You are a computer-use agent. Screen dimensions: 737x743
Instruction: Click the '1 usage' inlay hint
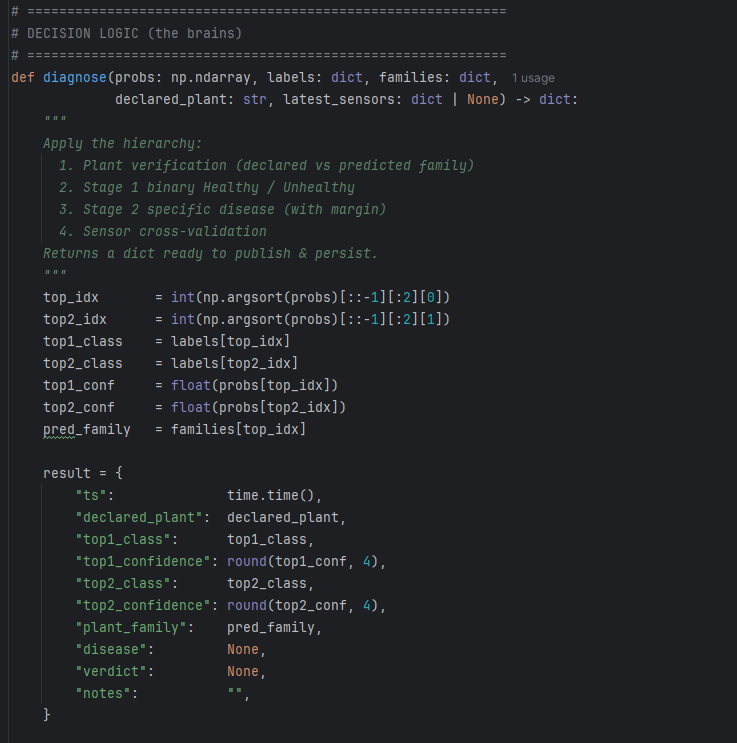point(533,78)
